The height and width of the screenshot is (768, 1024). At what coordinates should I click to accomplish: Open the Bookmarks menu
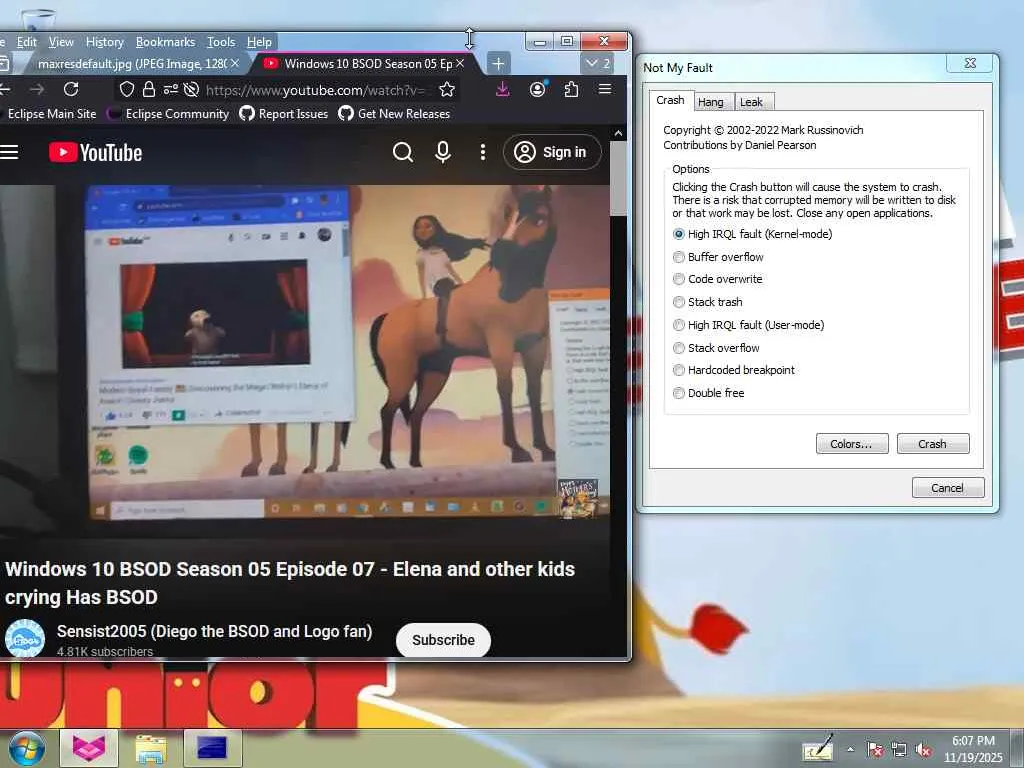165,42
